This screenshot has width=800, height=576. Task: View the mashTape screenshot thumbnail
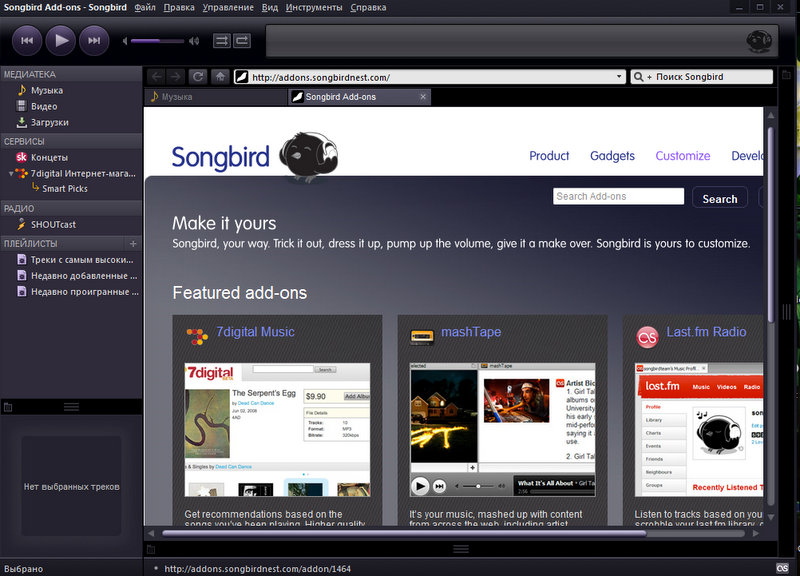tap(503, 430)
